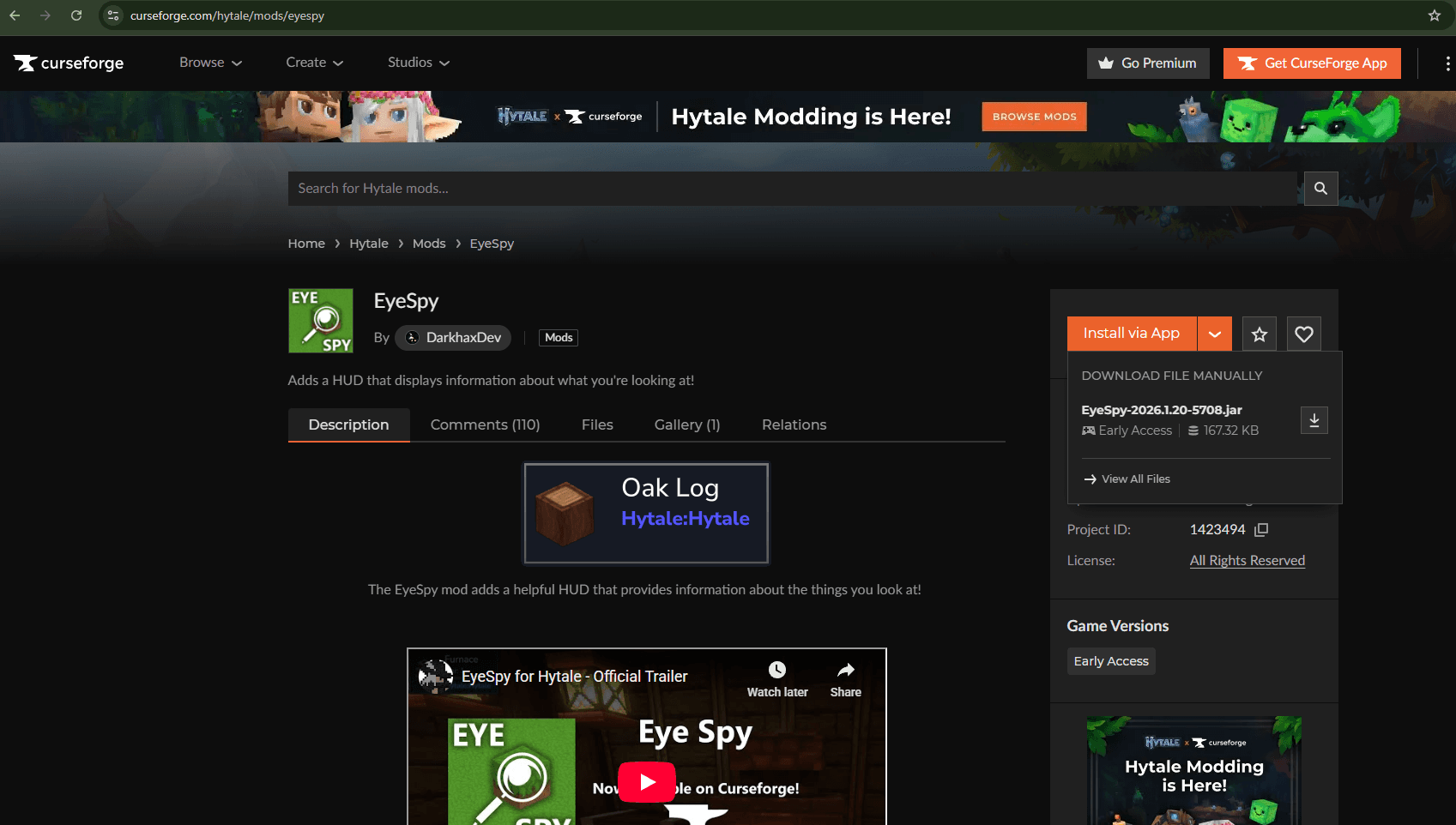The width and height of the screenshot is (1456, 825).
Task: Click the CurseForge logo
Action: pyautogui.click(x=69, y=63)
